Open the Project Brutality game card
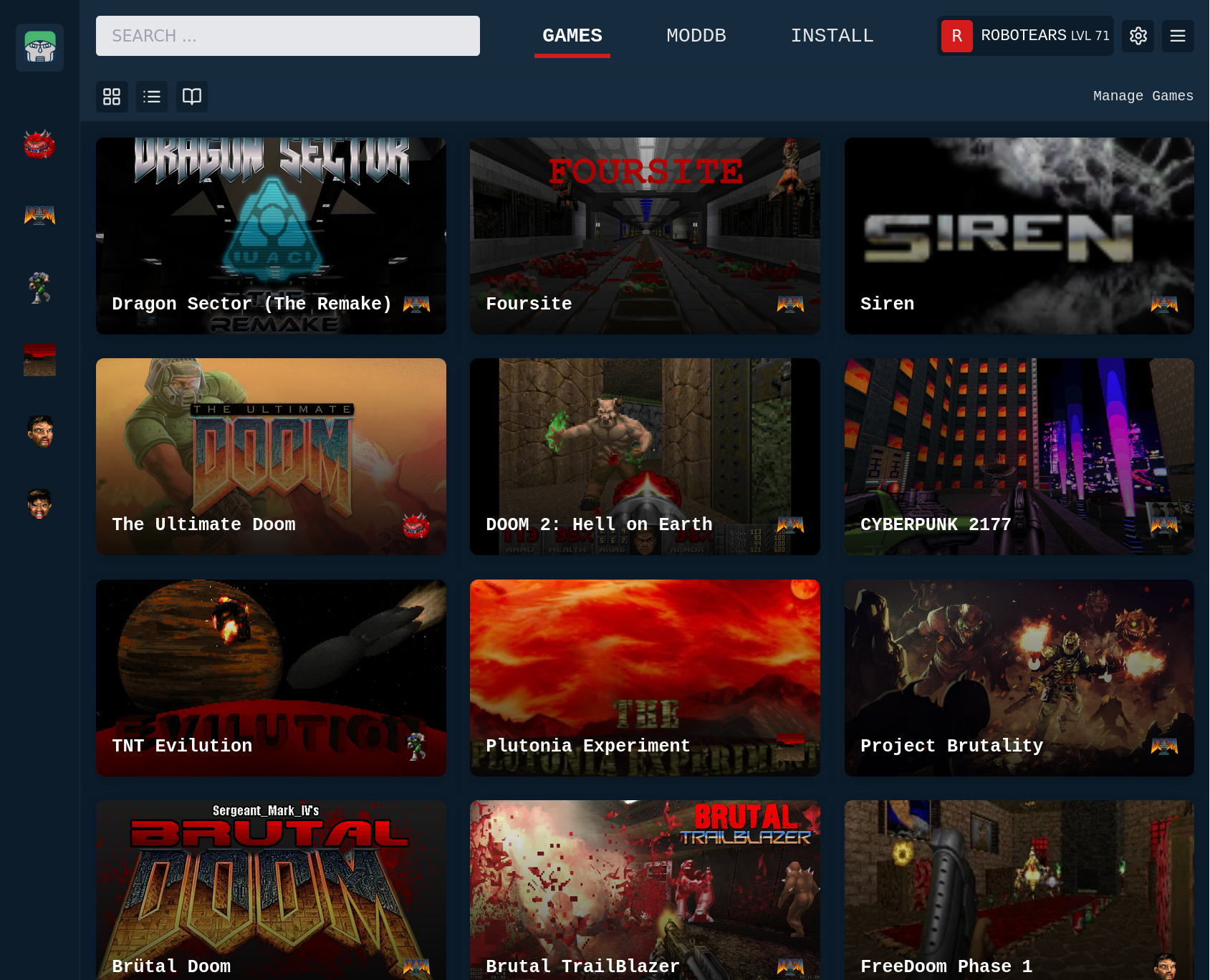 click(1019, 678)
